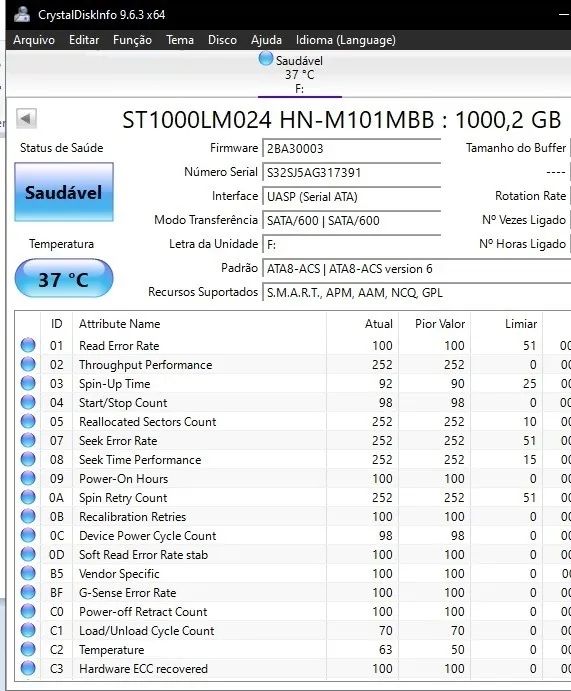Click status circle for Reallocated Sectors Count
This screenshot has width=571, height=691.
coord(28,421)
